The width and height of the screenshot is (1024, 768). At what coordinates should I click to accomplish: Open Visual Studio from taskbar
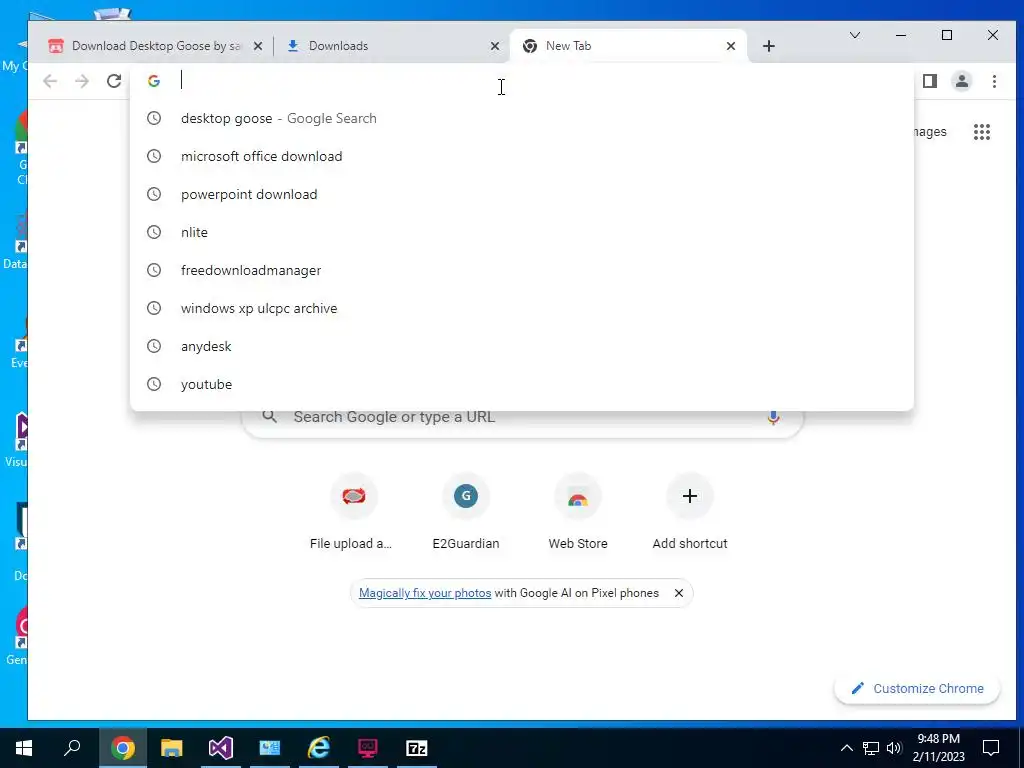(x=220, y=748)
